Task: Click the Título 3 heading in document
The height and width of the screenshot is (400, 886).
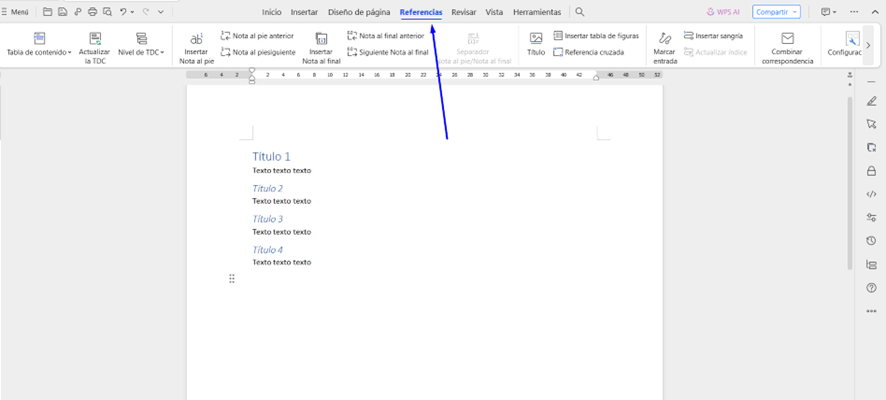Action: point(267,219)
